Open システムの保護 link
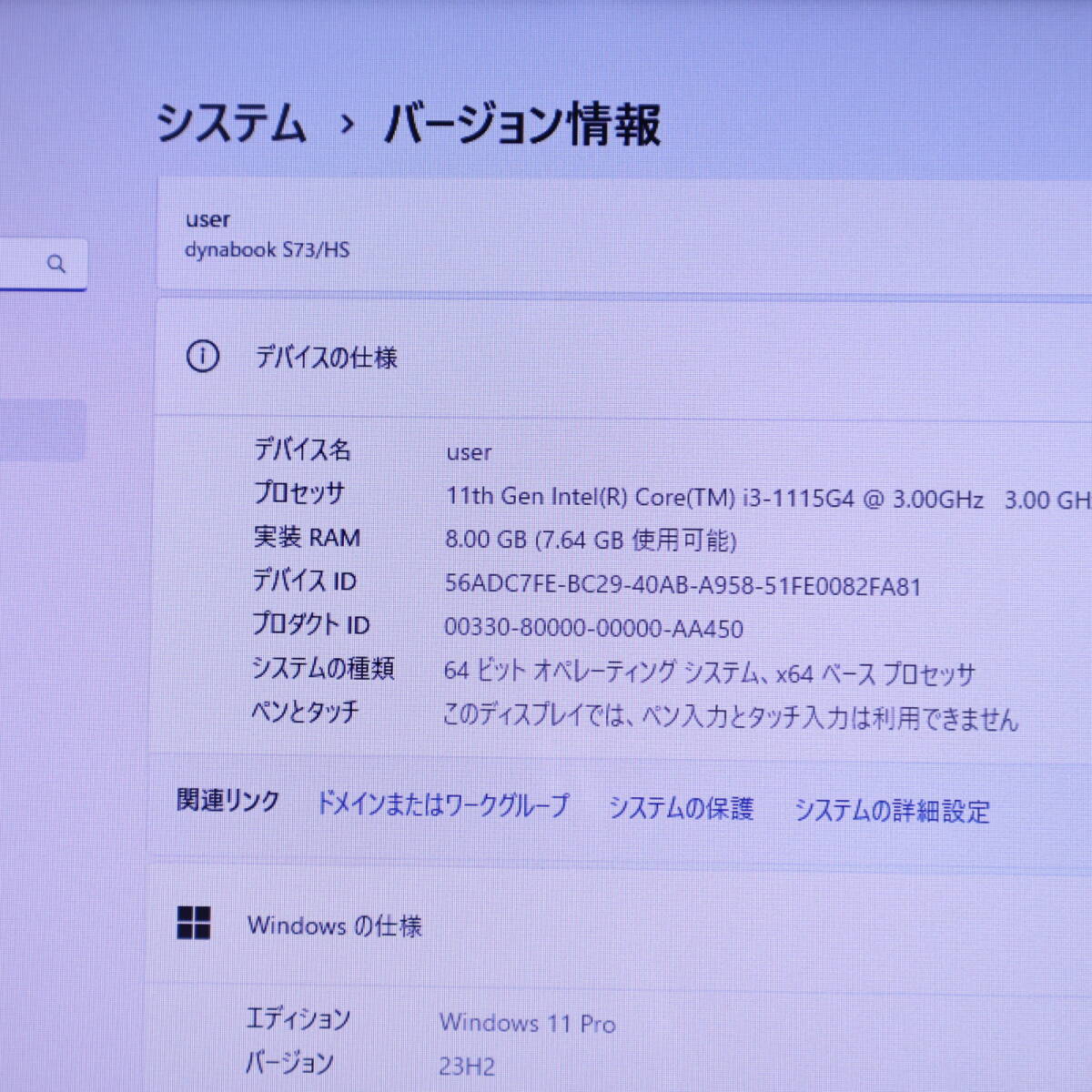 click(x=681, y=808)
